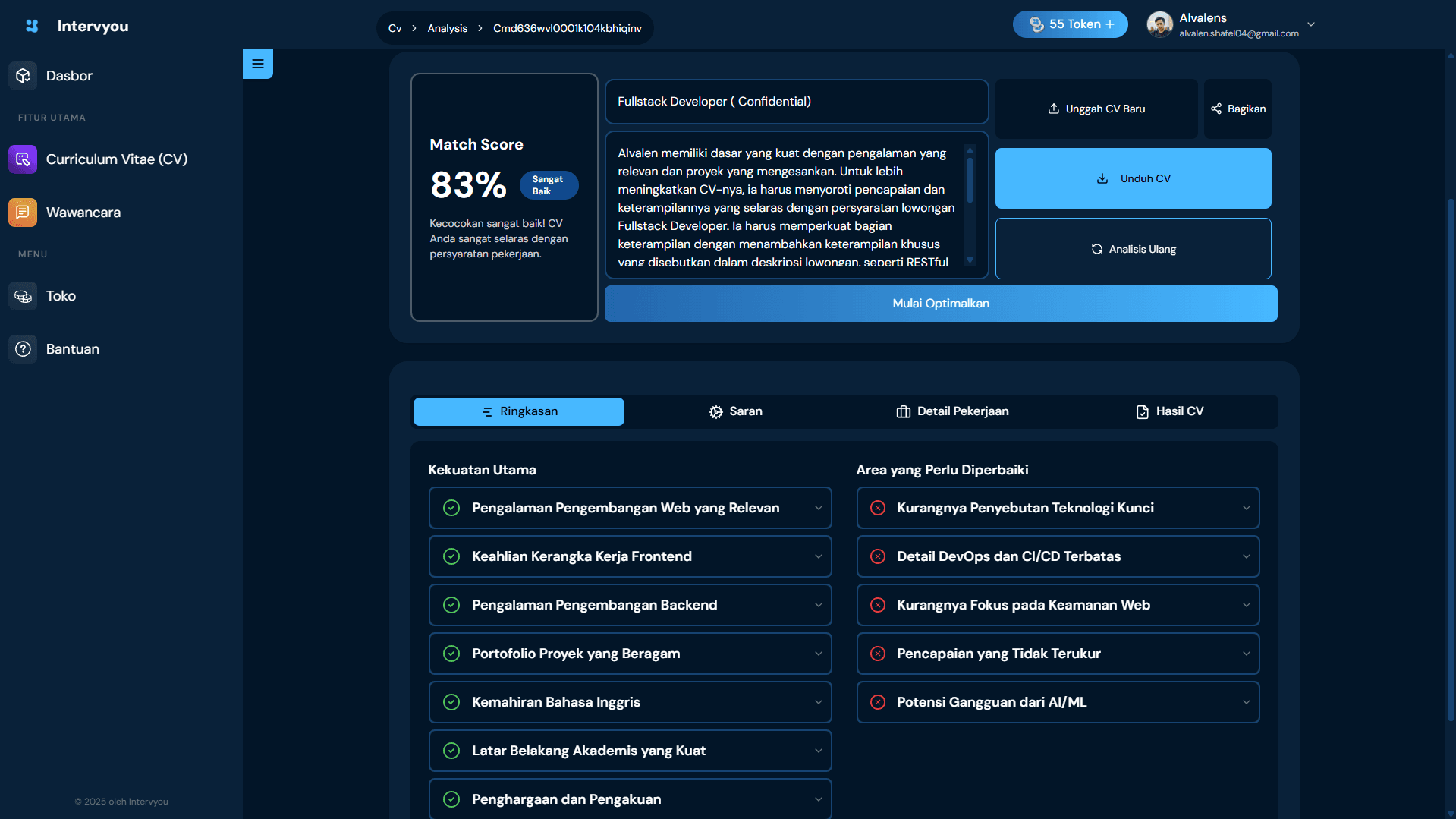Collapse sidebar with hamburger menu button
Viewport: 1456px width, 819px height.
258,64
